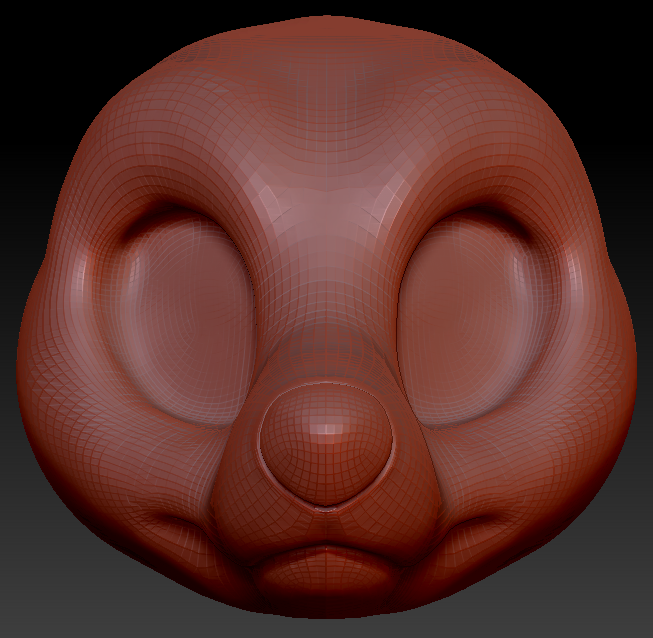
Task: Click the bridge between the two eye sockets
Action: pos(325,290)
